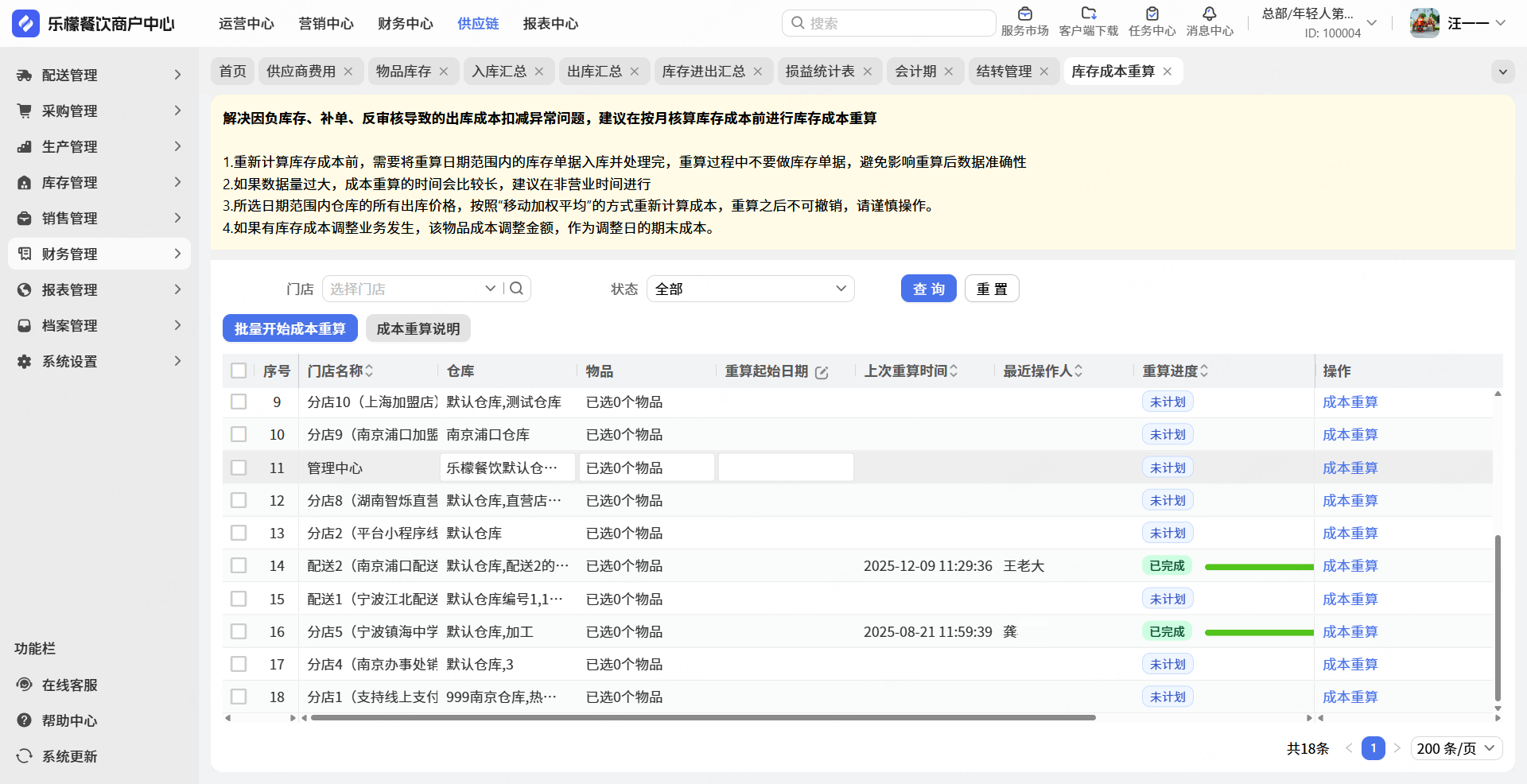Open 客户端下载 client download icon
Image resolution: width=1527 pixels, height=784 pixels.
(1089, 14)
